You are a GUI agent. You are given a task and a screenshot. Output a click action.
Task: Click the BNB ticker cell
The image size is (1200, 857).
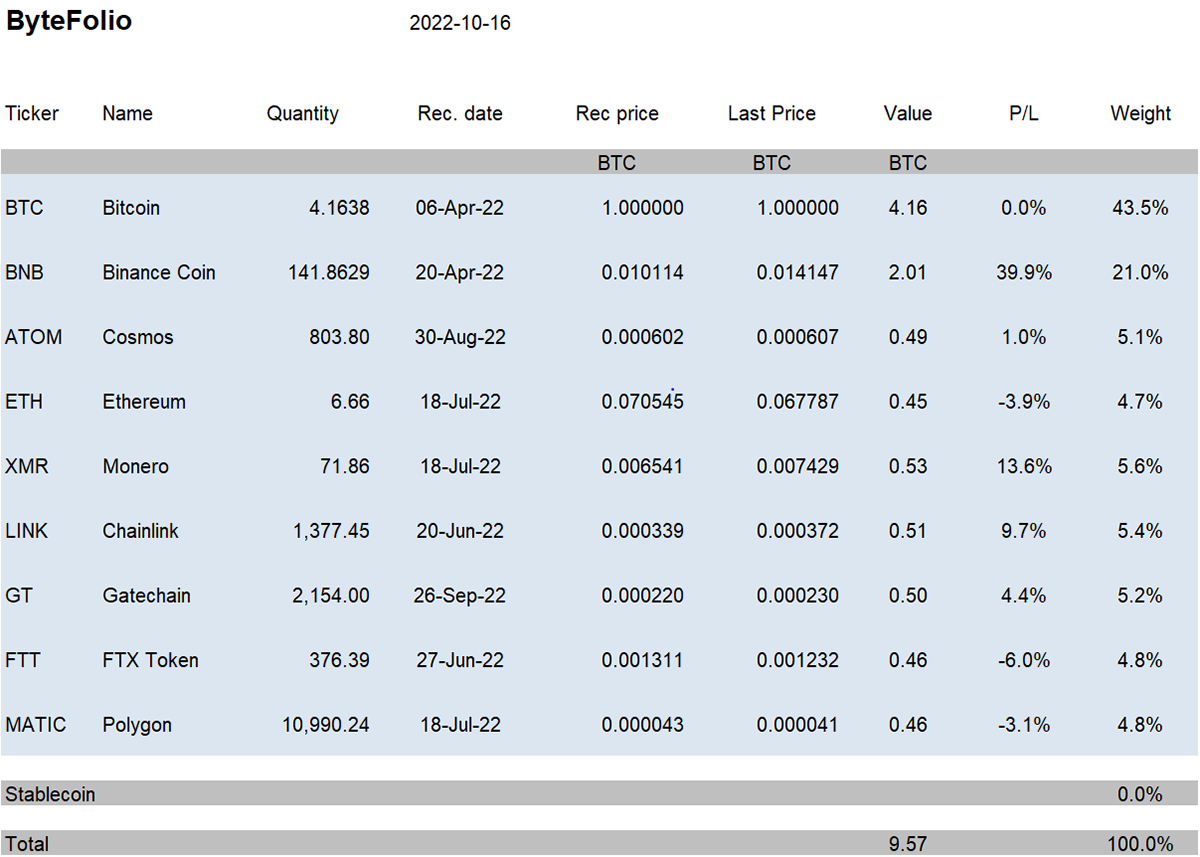[x=24, y=272]
